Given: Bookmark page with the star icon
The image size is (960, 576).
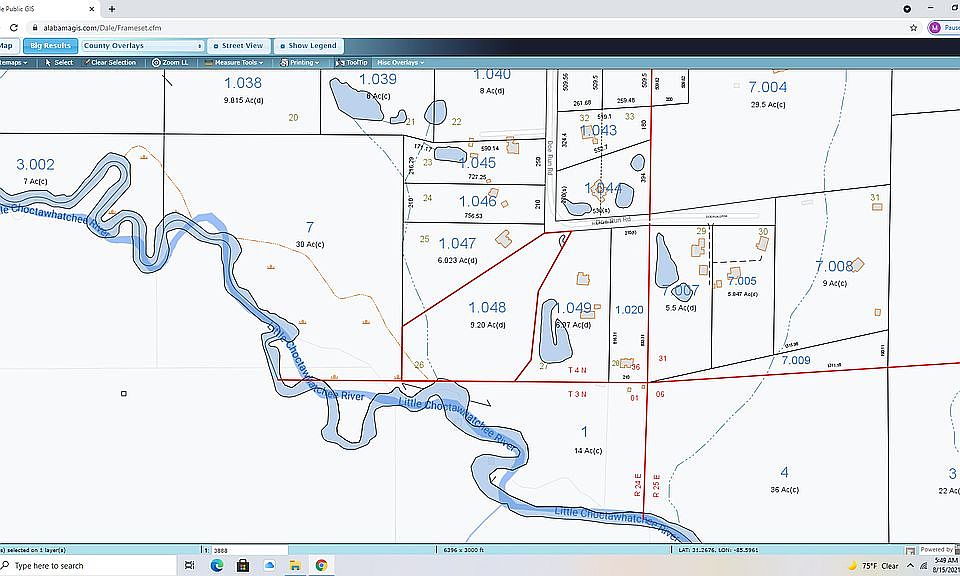Looking at the screenshot, I should [x=913, y=27].
